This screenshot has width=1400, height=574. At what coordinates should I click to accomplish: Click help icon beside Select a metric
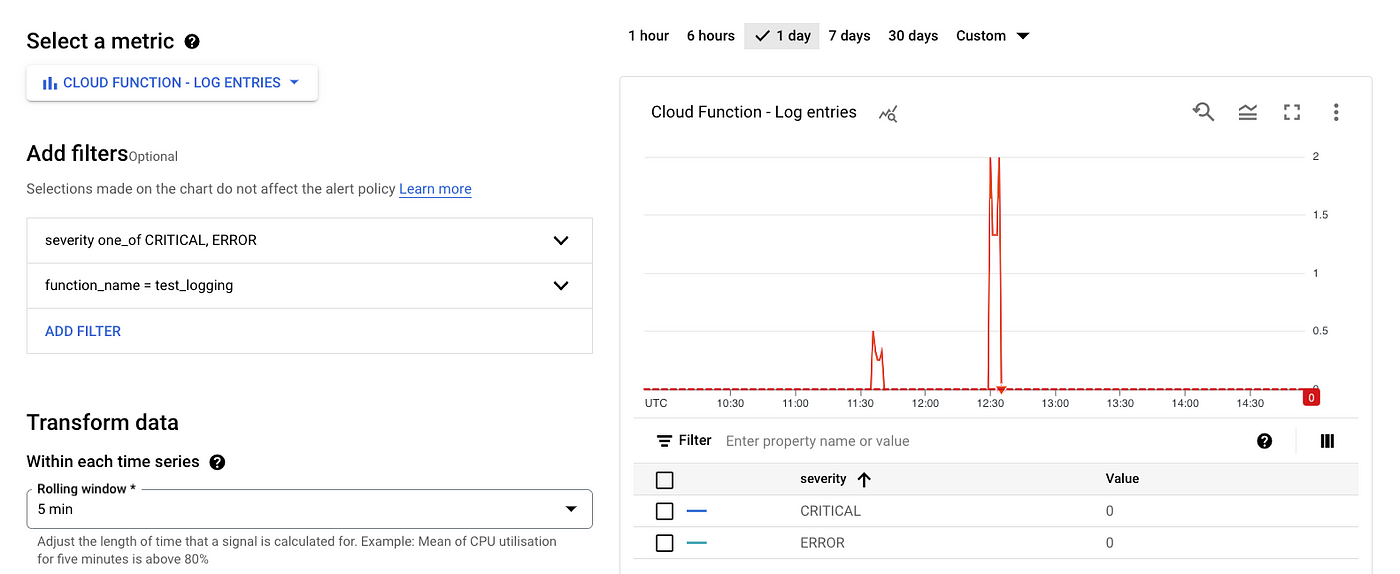pos(193,42)
